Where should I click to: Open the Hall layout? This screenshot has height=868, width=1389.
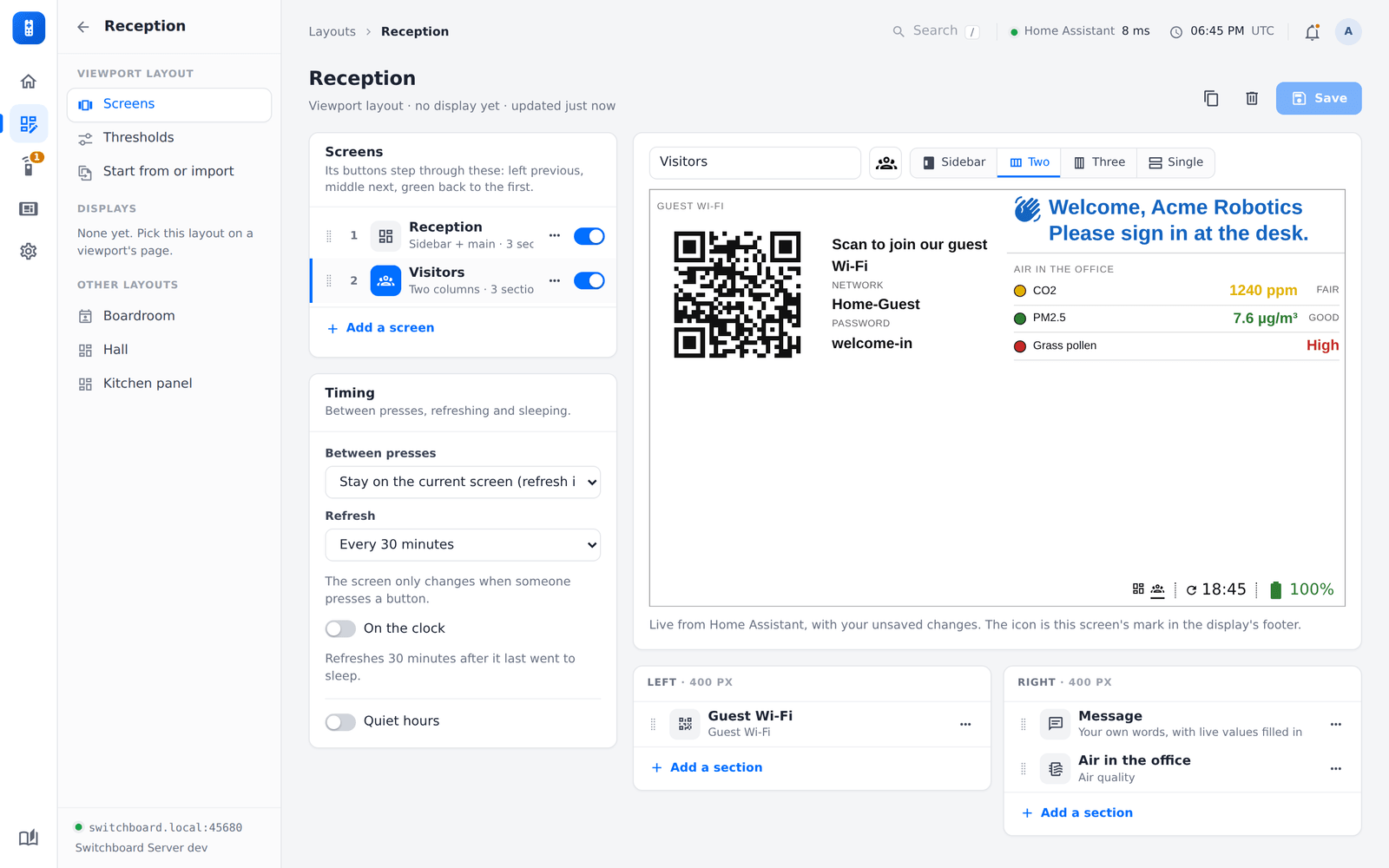click(169, 350)
